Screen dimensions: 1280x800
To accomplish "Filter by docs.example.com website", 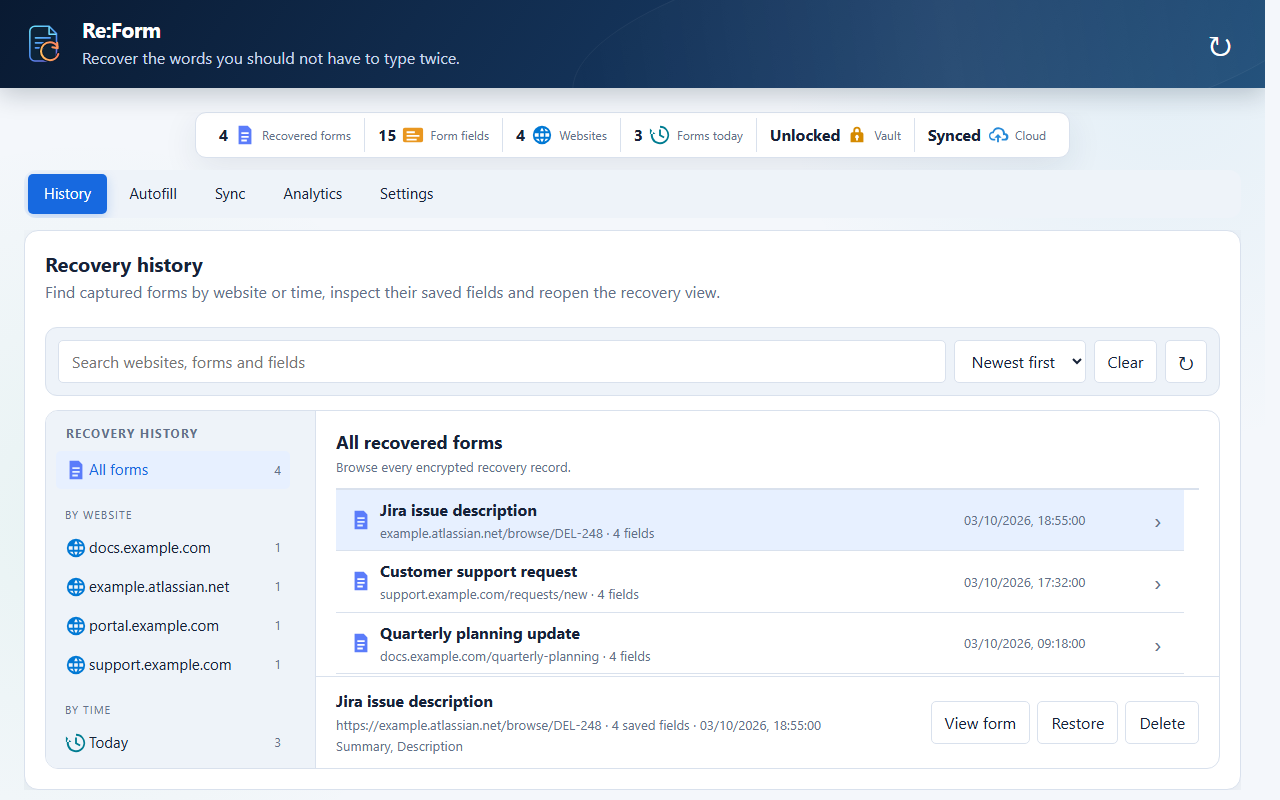I will 174,548.
